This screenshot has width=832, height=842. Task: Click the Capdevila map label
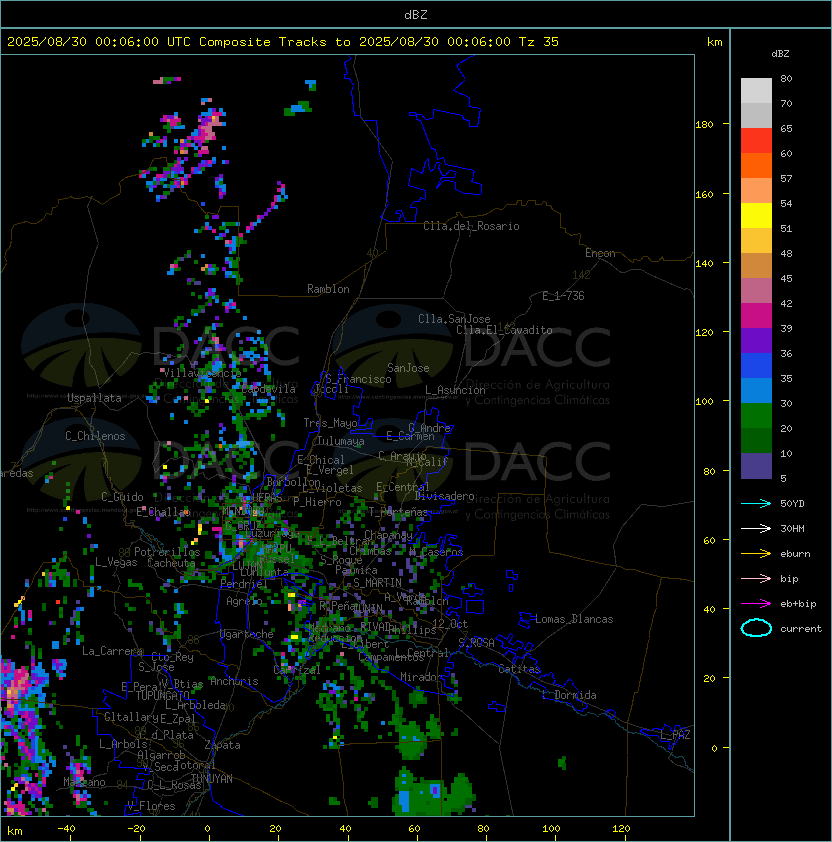[x=269, y=389]
